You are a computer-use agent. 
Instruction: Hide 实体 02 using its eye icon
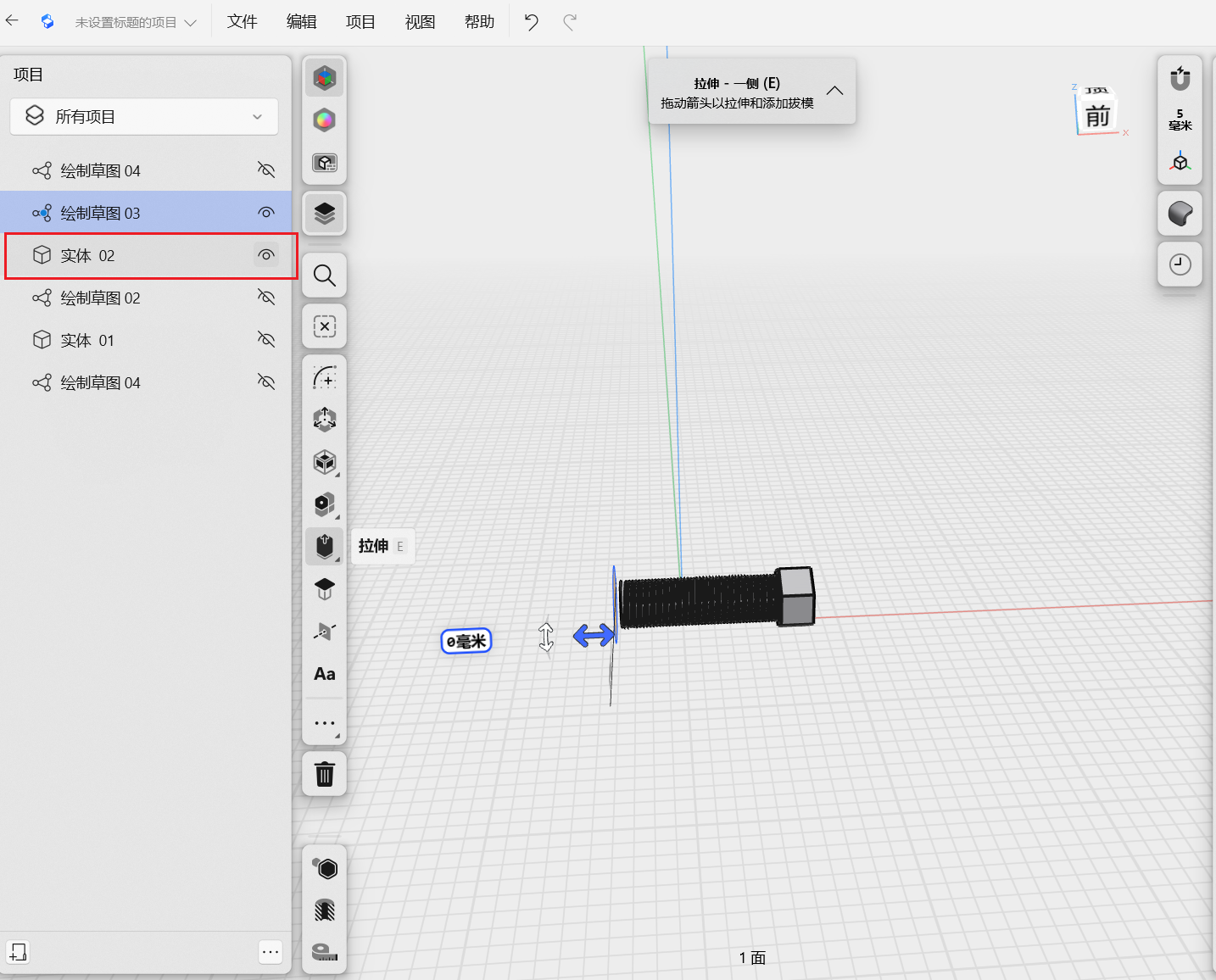point(266,255)
